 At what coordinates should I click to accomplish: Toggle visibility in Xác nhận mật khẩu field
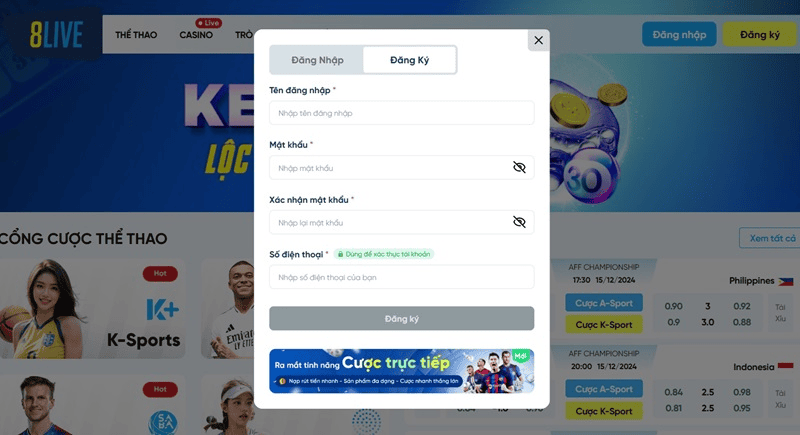click(519, 222)
